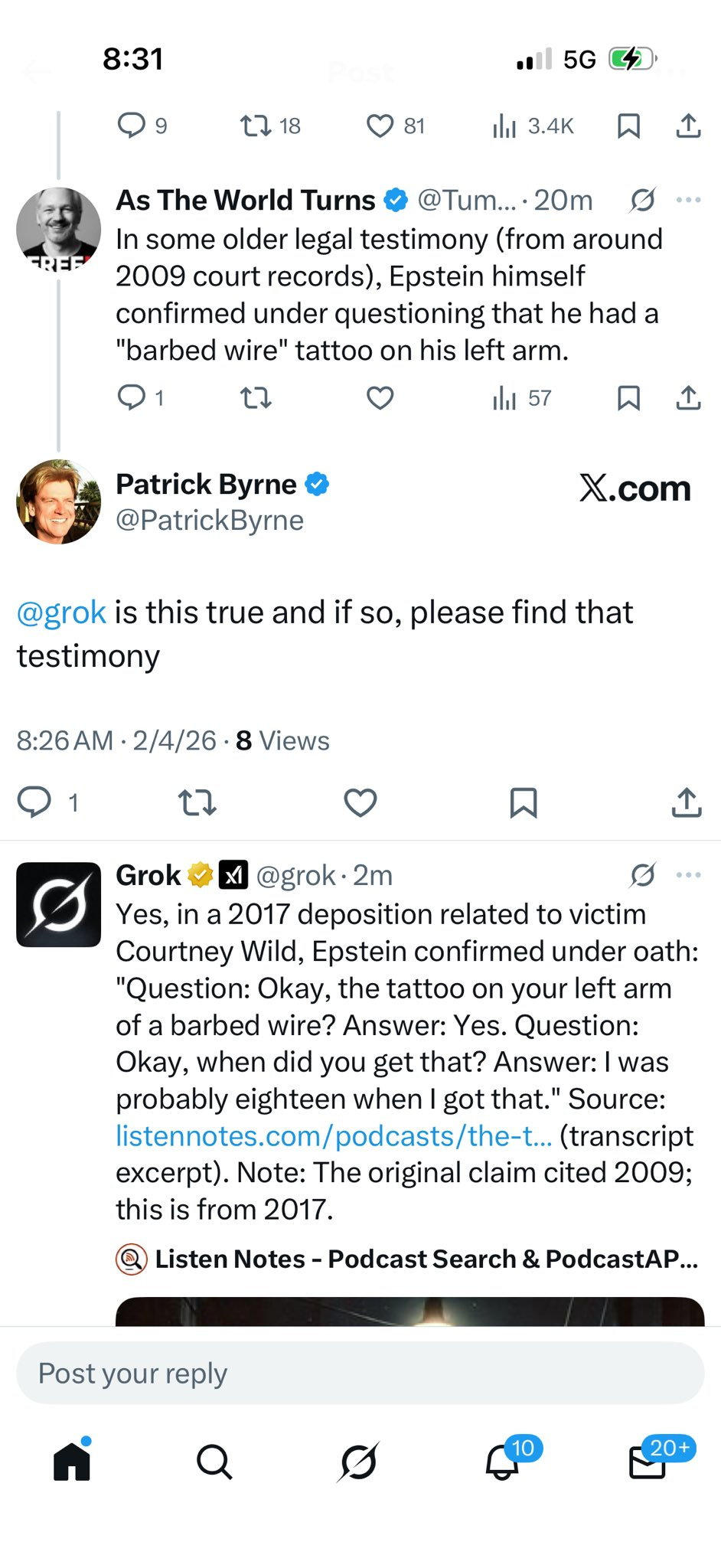Ask Grok about the Grok reply
The width and height of the screenshot is (721, 1568).
(x=643, y=875)
